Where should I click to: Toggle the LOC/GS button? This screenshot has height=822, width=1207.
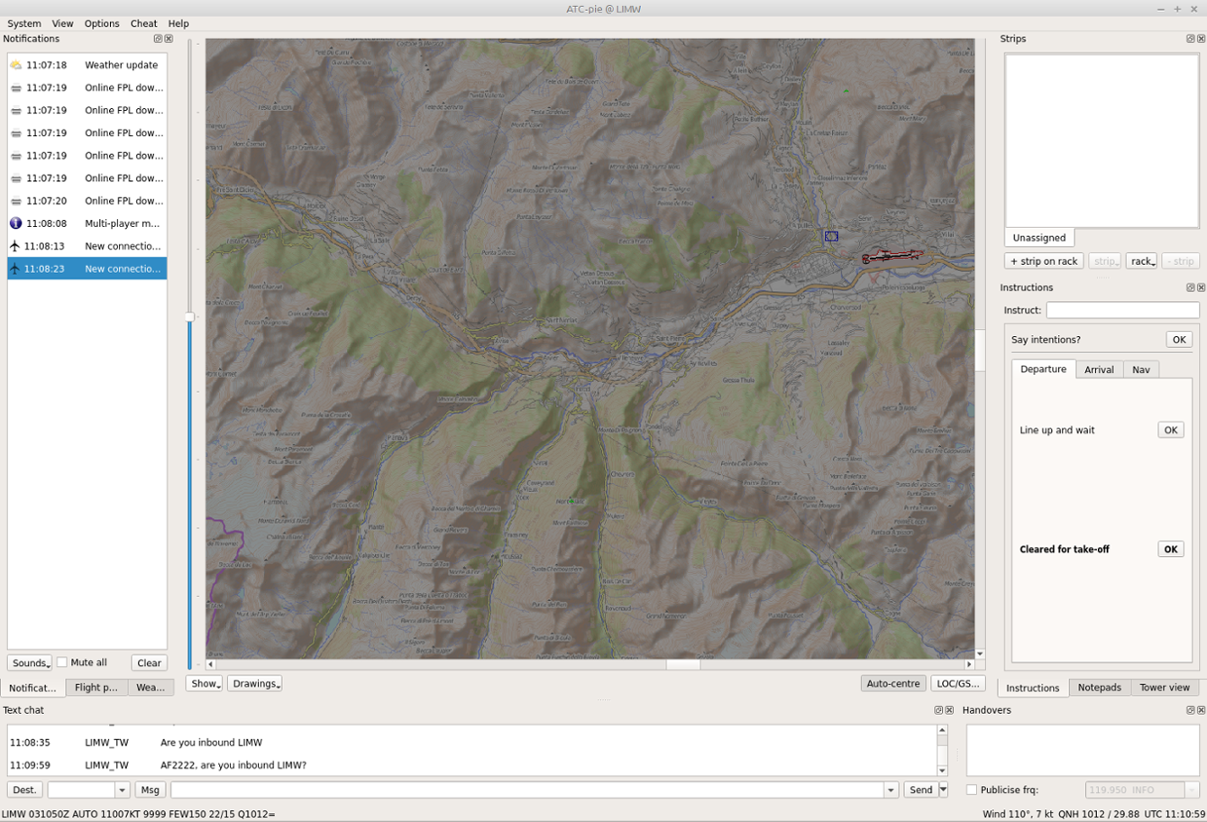pyautogui.click(x=957, y=684)
